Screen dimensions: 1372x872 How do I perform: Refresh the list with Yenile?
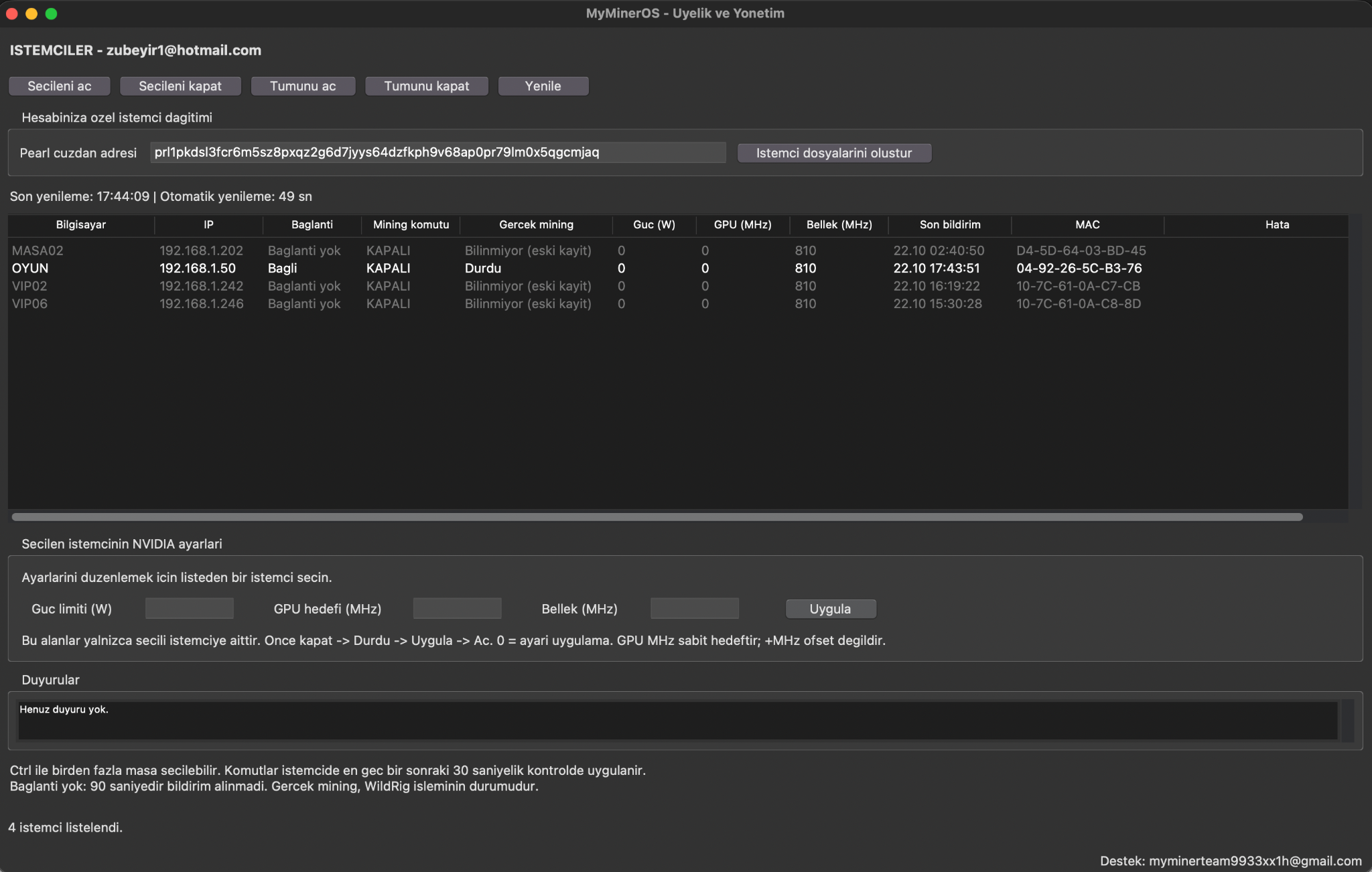click(x=543, y=86)
